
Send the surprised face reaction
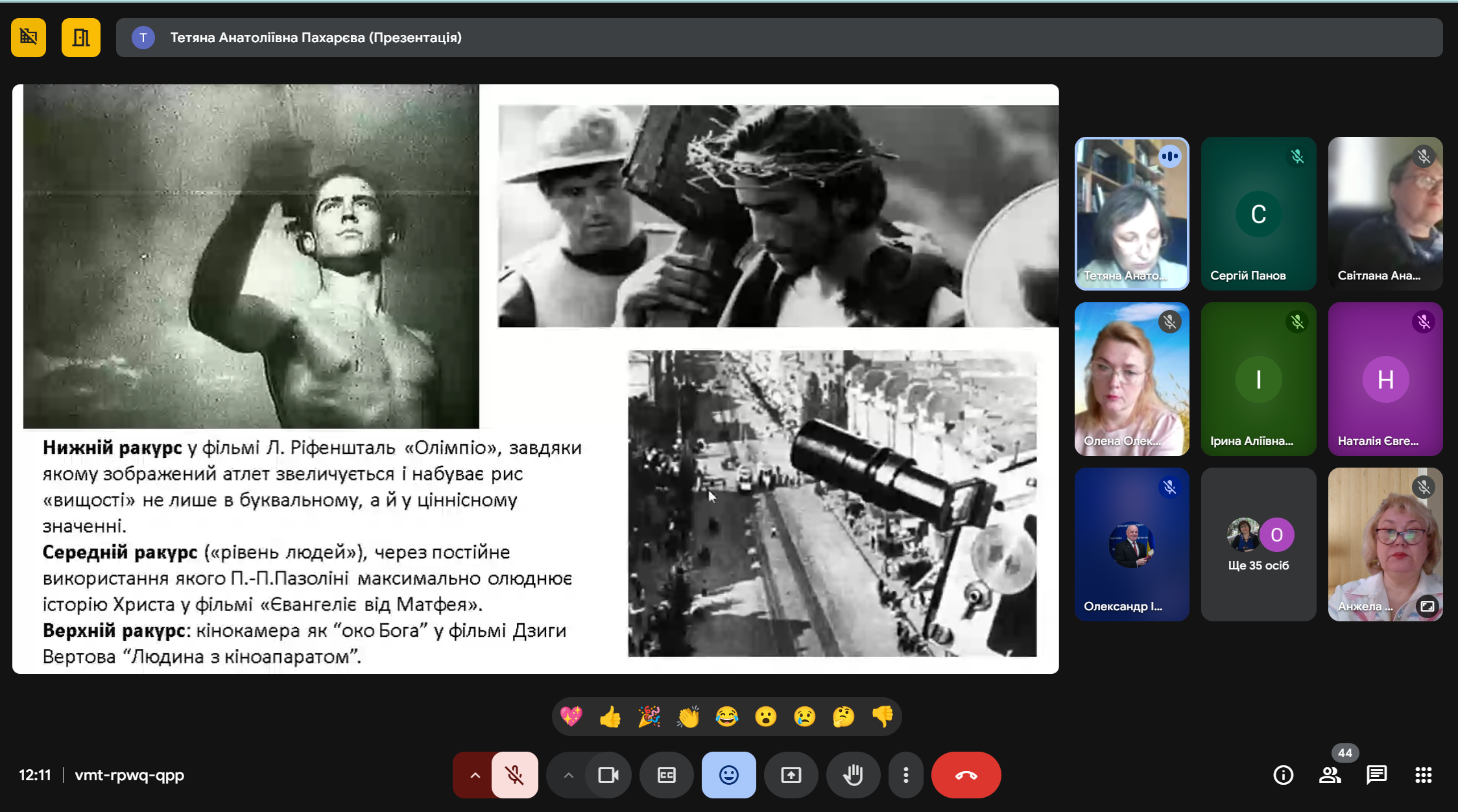click(x=766, y=717)
